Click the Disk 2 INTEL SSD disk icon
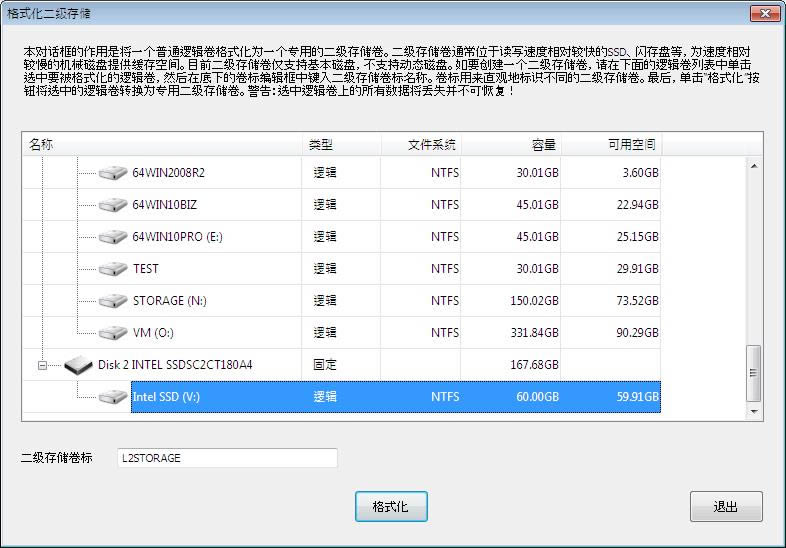Viewport: 786px width, 548px height. (78, 365)
